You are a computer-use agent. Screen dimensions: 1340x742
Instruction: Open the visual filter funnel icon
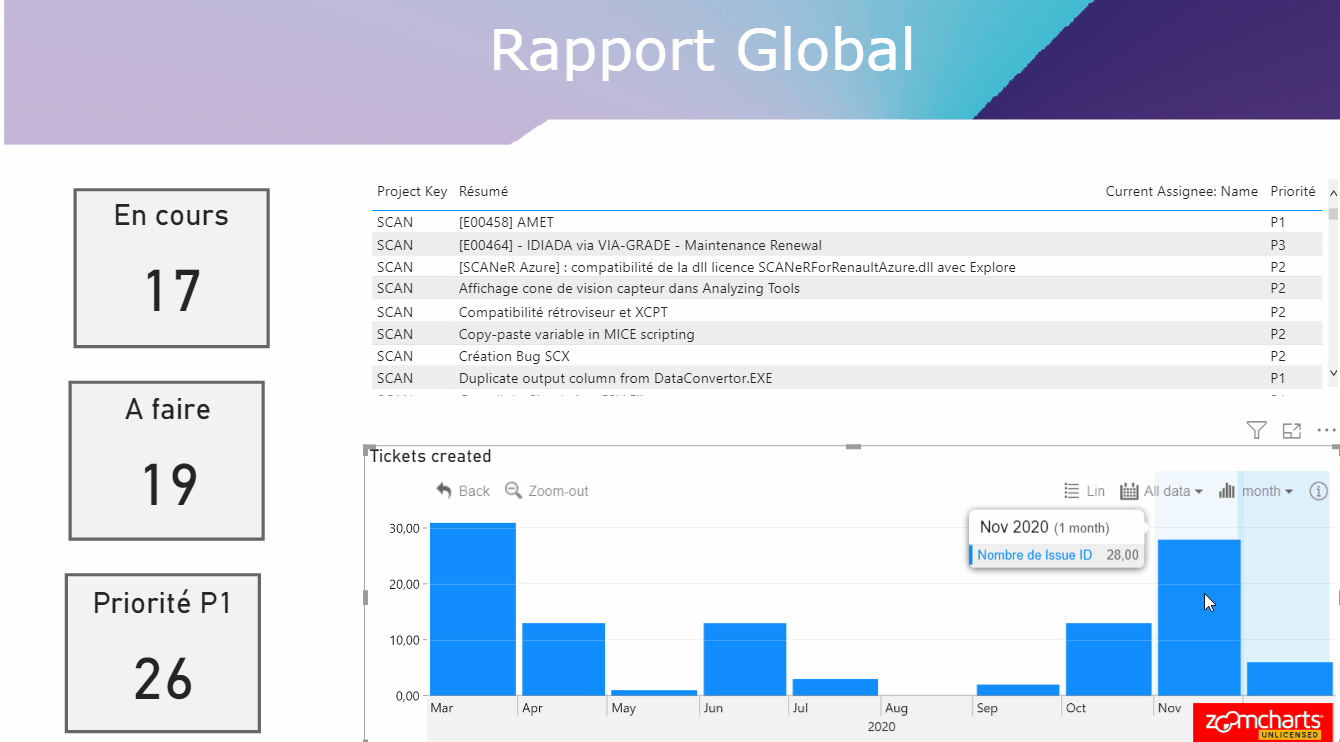[1256, 431]
